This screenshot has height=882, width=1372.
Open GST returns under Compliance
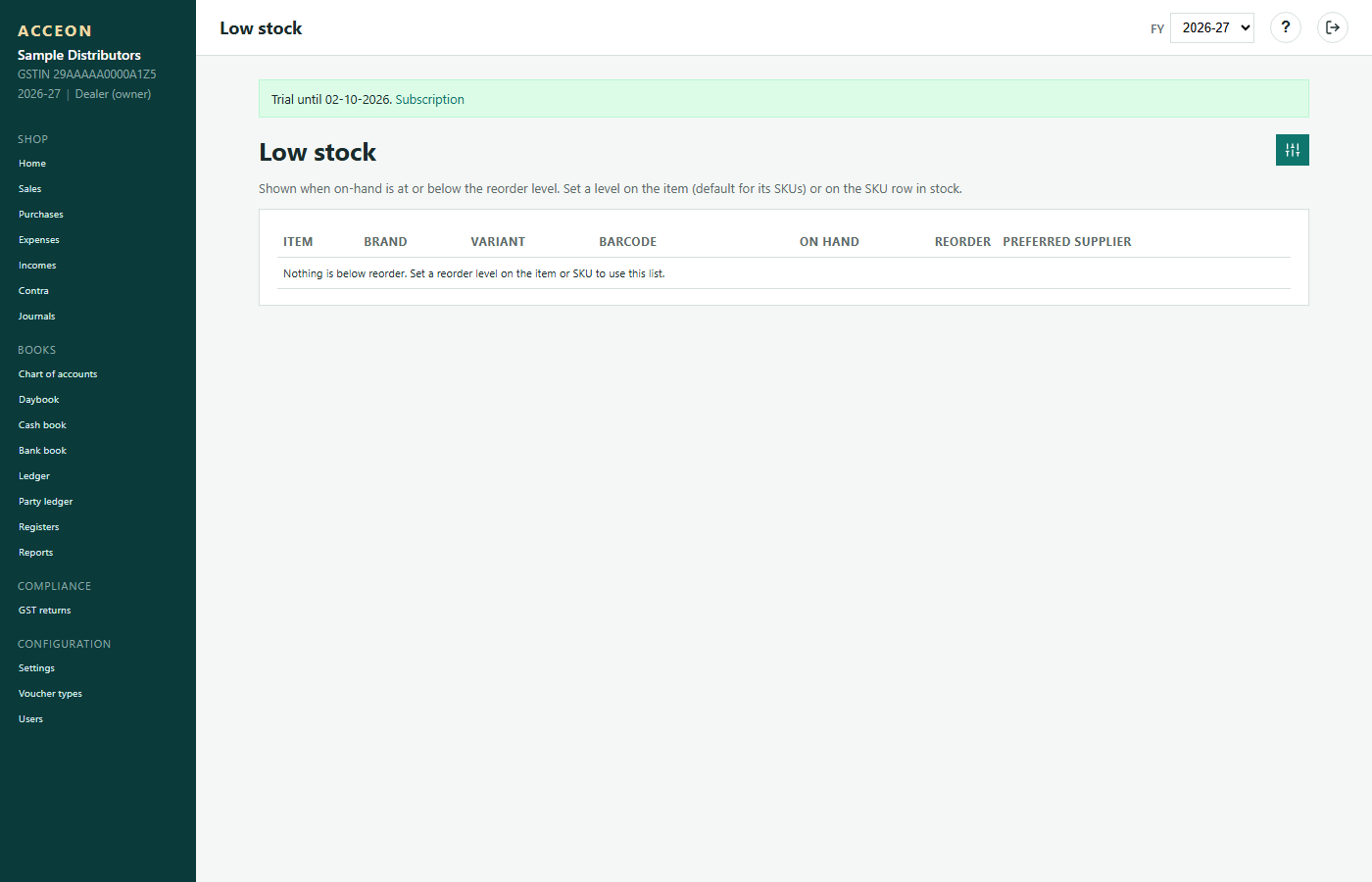(45, 611)
